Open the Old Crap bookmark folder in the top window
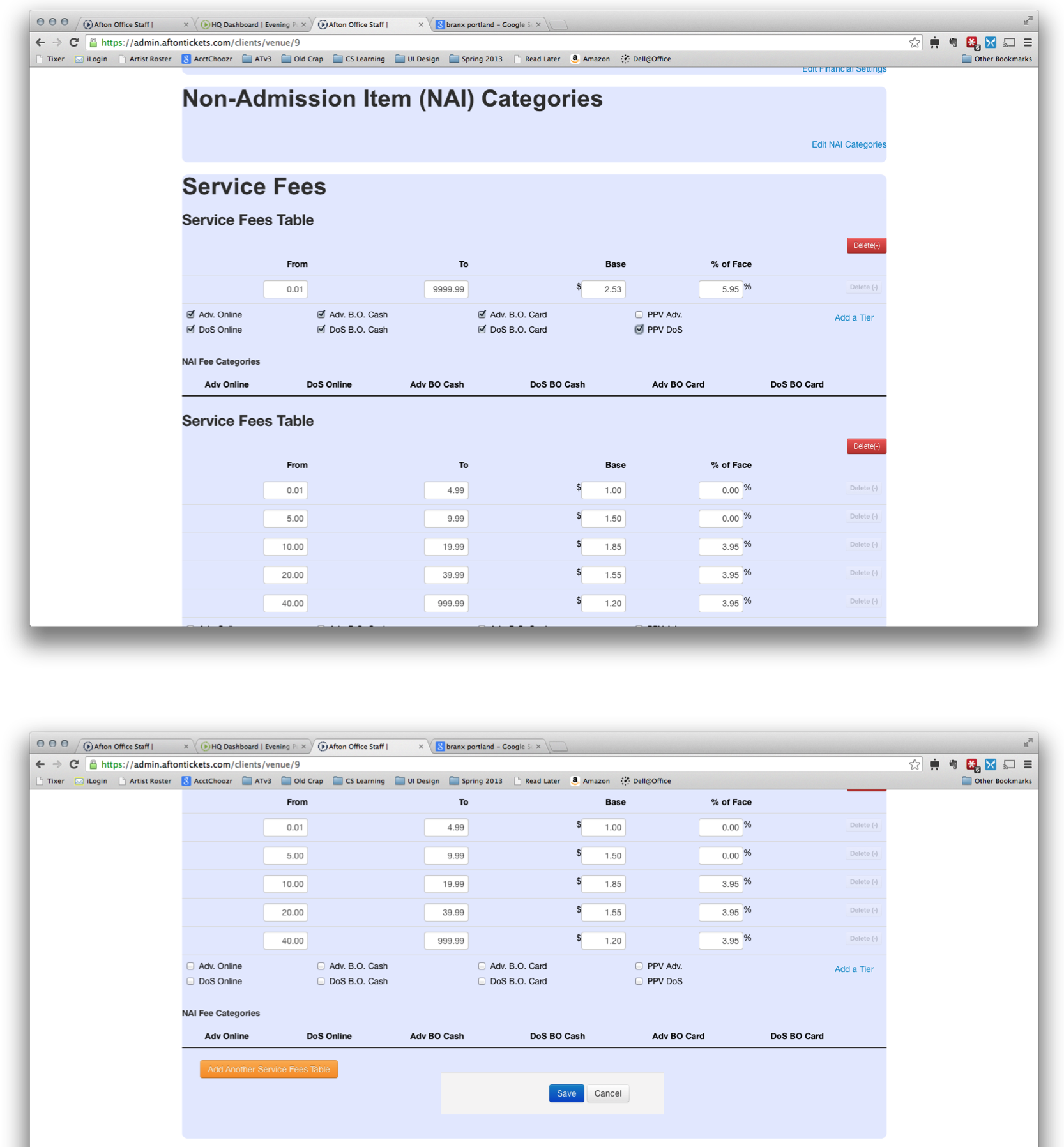Image resolution: width=1064 pixels, height=1147 pixels. point(302,59)
